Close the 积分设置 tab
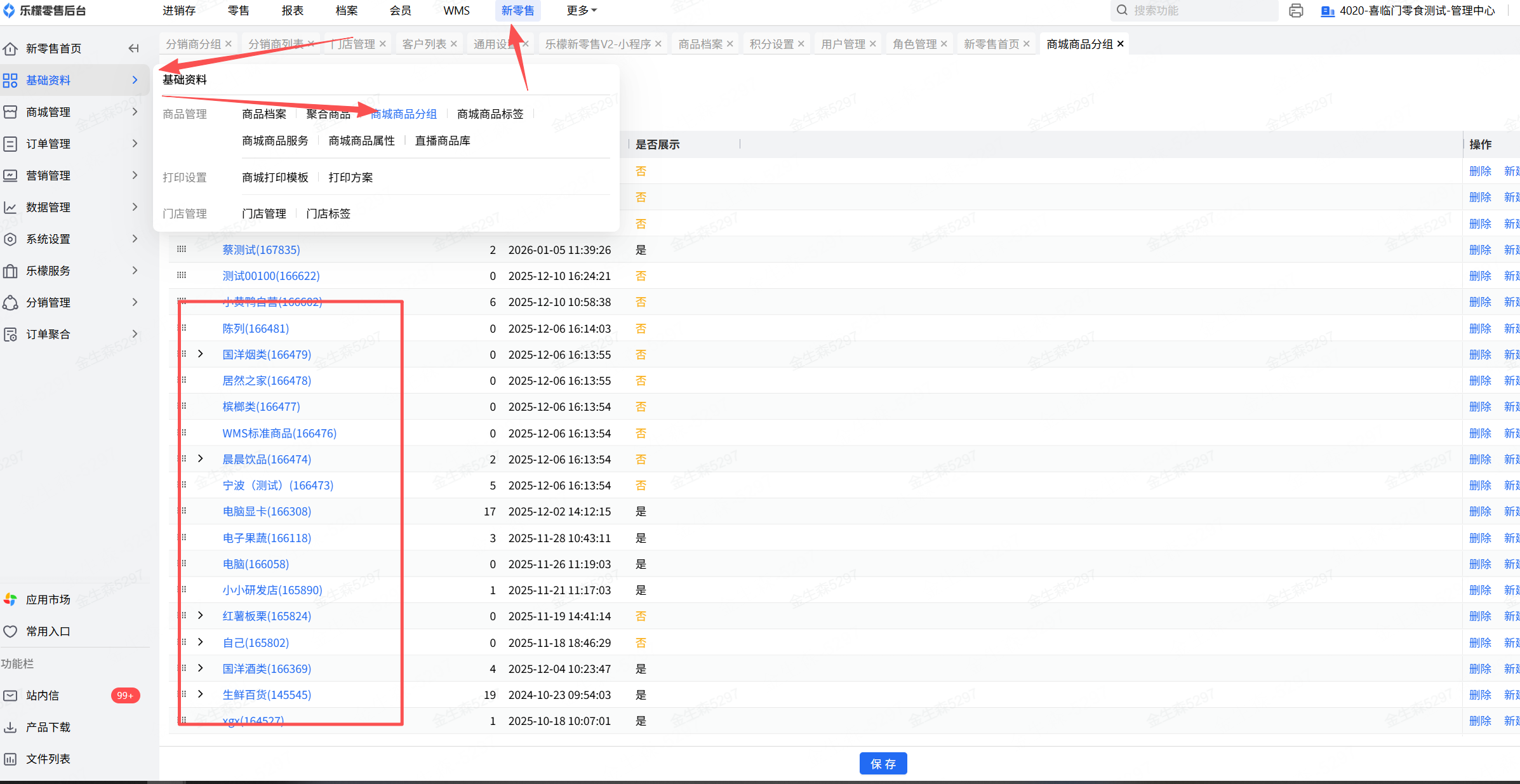Image resolution: width=1520 pixels, height=784 pixels. [801, 44]
